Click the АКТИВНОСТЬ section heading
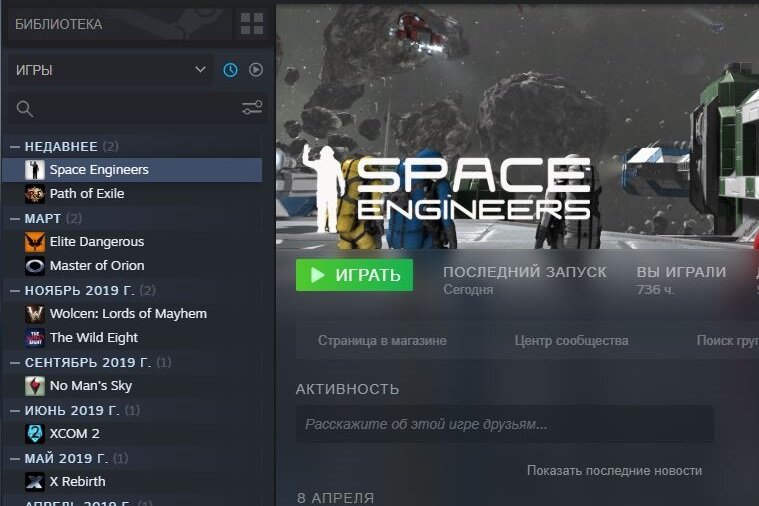The width and height of the screenshot is (759, 506). 348,389
